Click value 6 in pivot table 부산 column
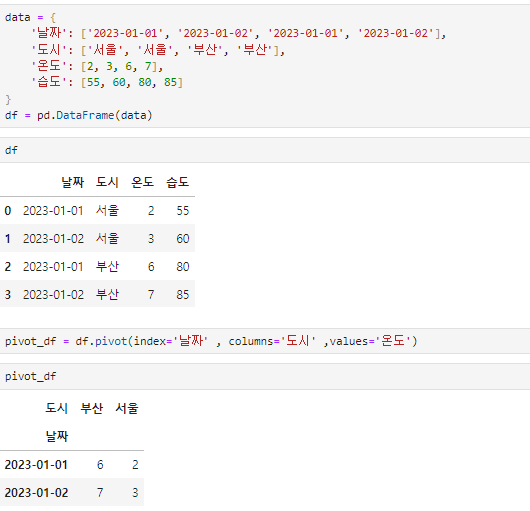The image size is (530, 511). click(100, 465)
